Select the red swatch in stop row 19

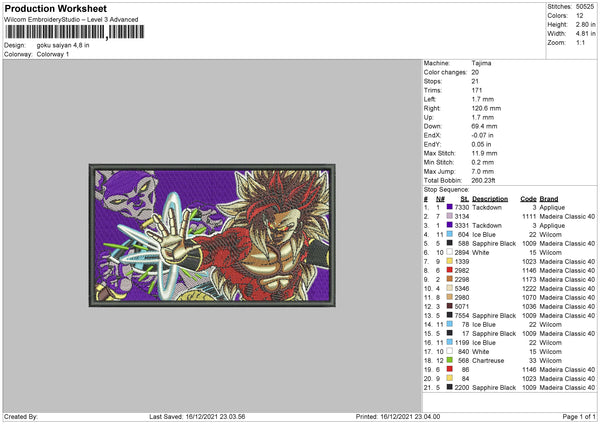[x=450, y=369]
